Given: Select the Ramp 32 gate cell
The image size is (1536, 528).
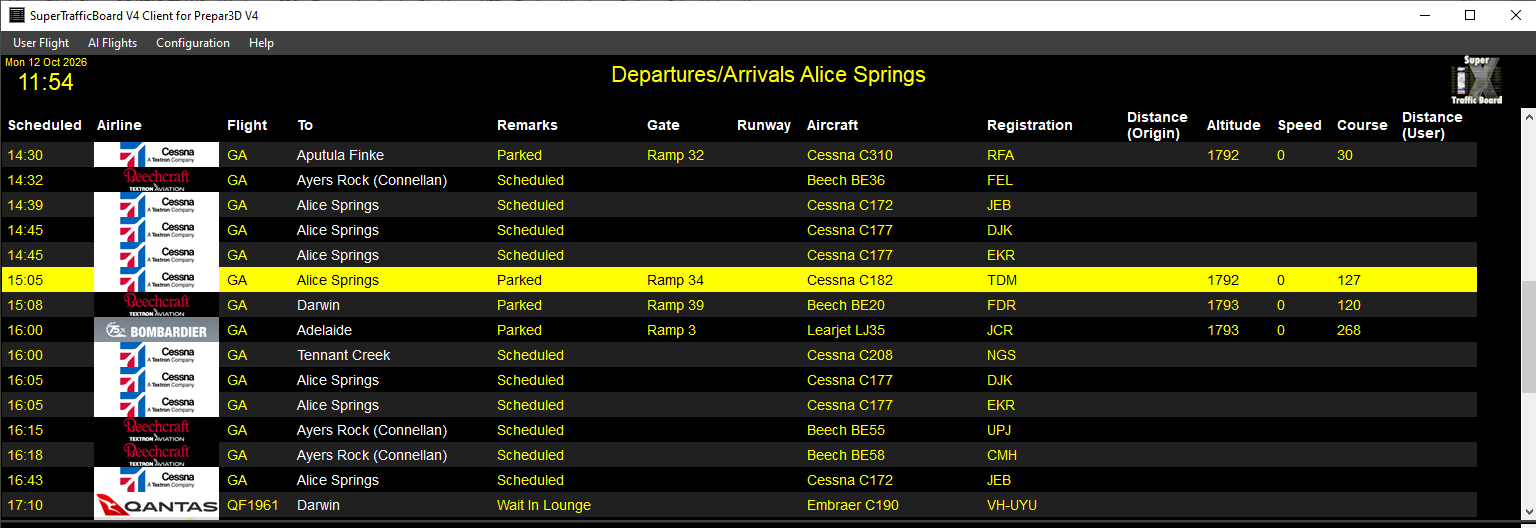Looking at the screenshot, I should point(675,155).
